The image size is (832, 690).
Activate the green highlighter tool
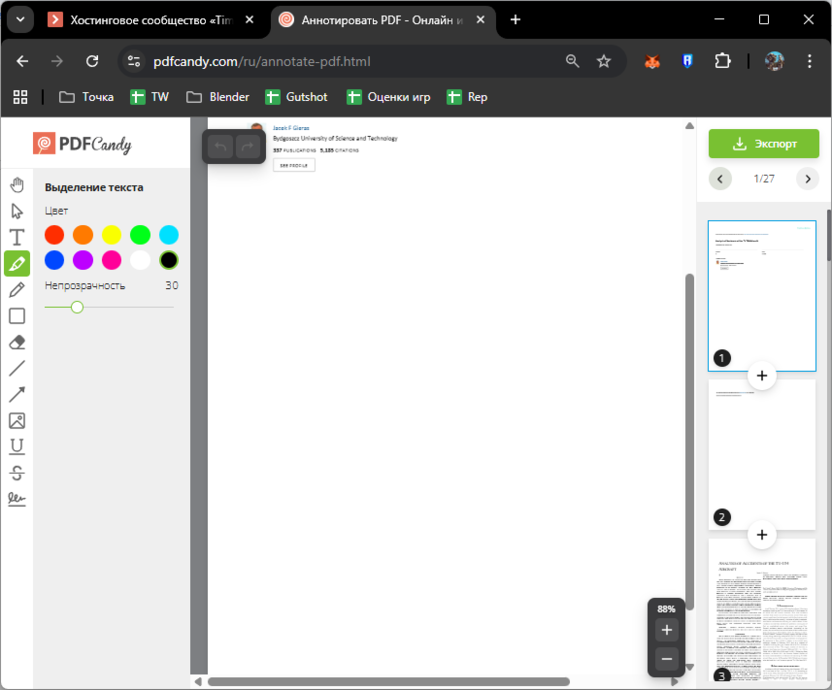click(17, 263)
